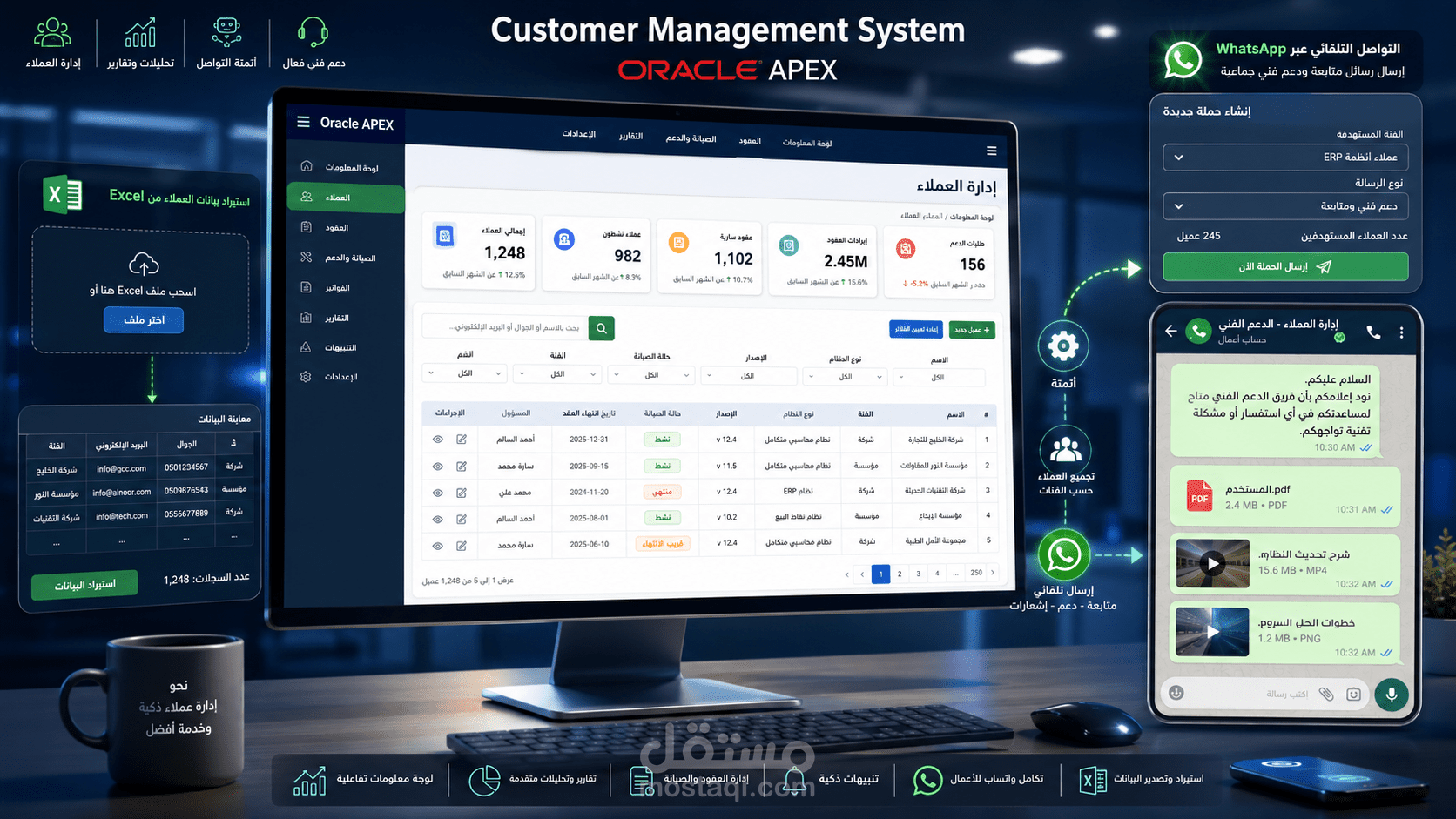Screen dimensions: 1456x819
Task: Go to next page arrow in pagination
Action: 993,572
